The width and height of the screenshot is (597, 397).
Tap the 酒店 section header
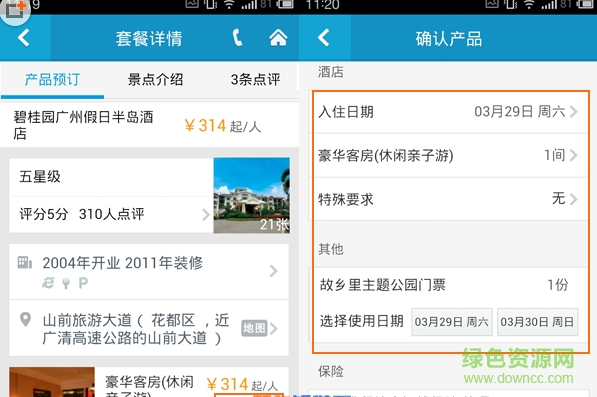330,72
